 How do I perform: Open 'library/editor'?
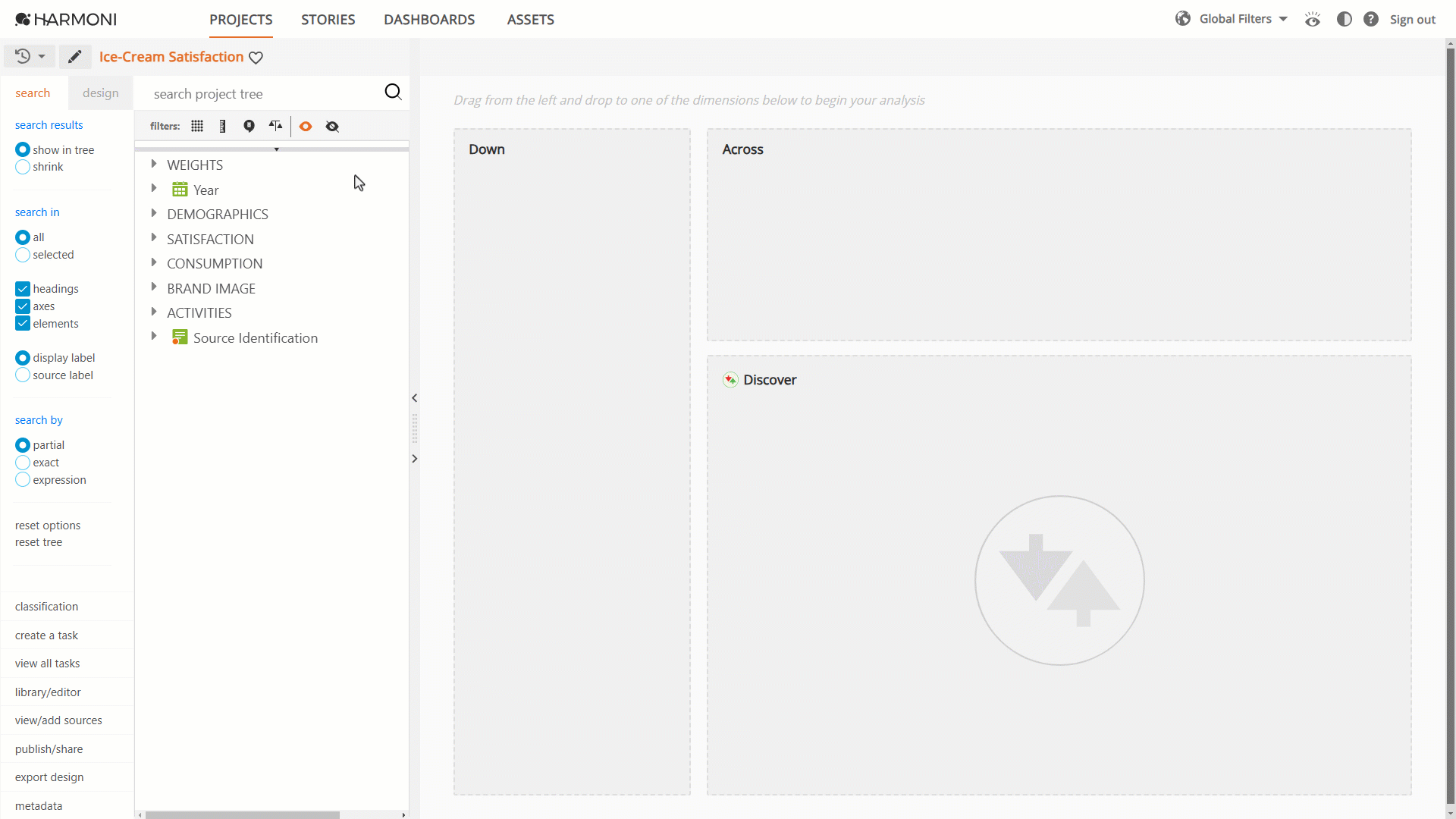click(x=48, y=692)
